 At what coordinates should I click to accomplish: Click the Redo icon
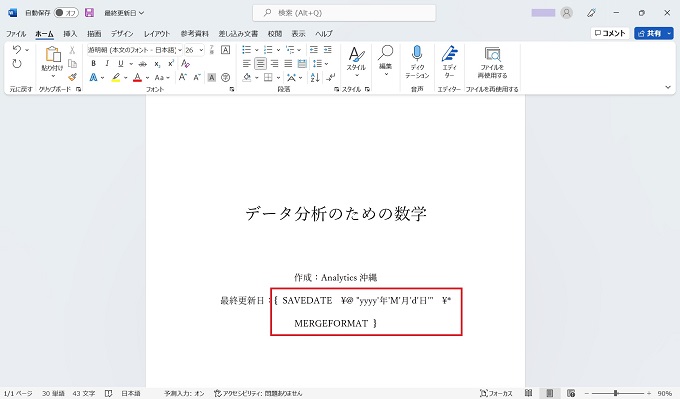pos(16,64)
